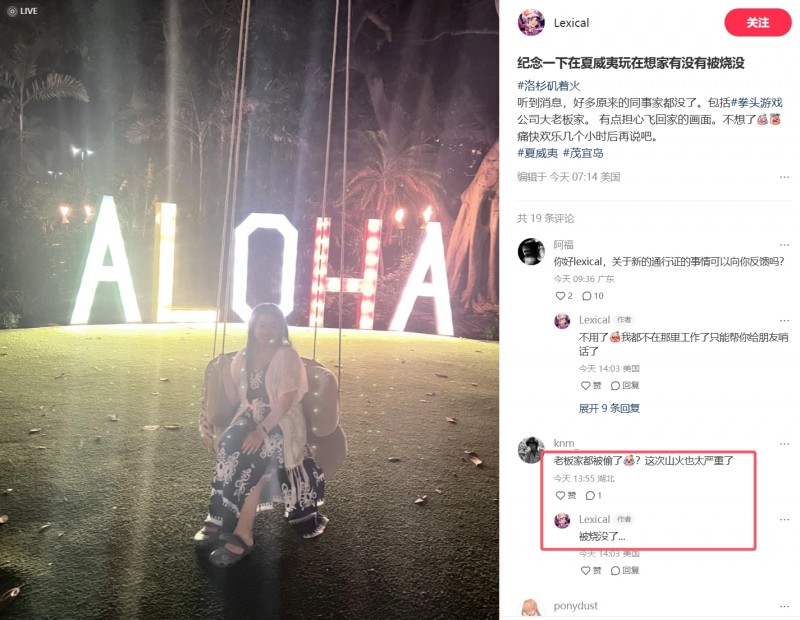Image resolution: width=800 pixels, height=620 pixels.
Task: Like knm_'s comment with heart icon
Action: click(x=565, y=495)
